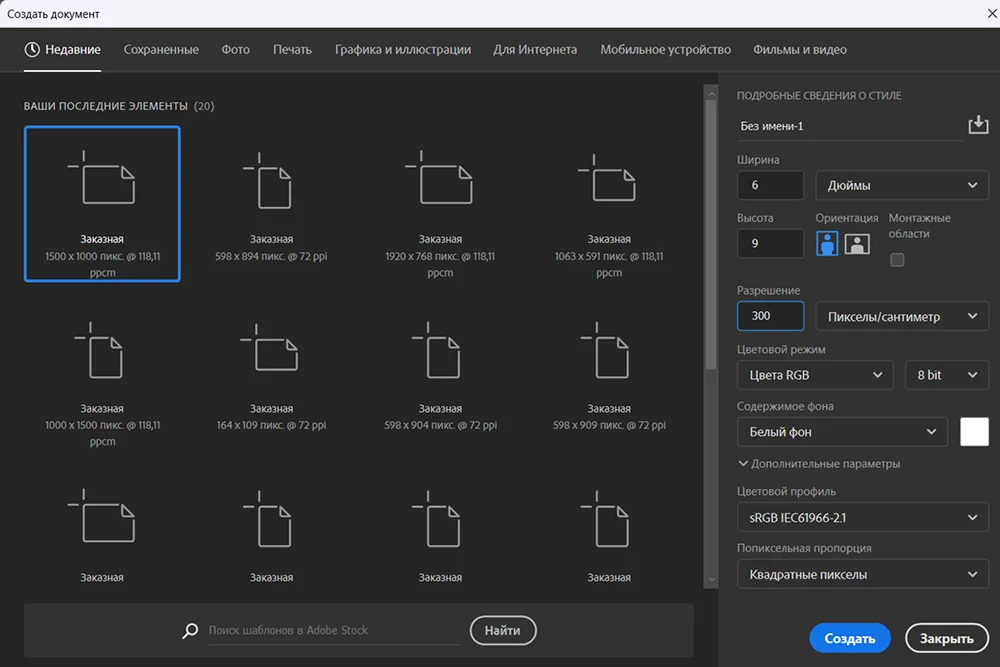Image resolution: width=1000 pixels, height=667 pixels.
Task: Open the Цвета RGB color mode dropdown
Action: (815, 375)
